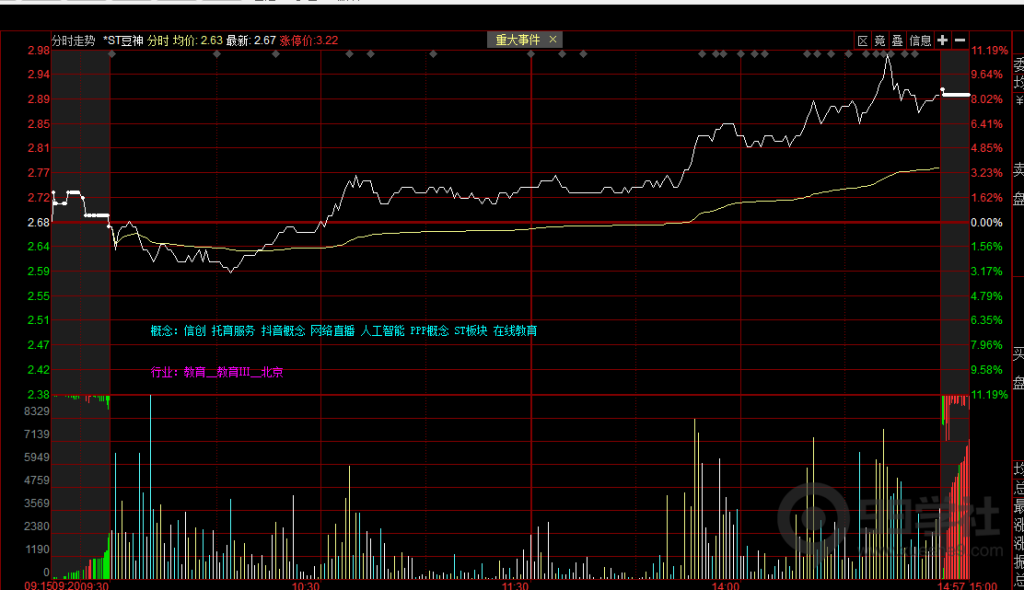1024x590 pixels.
Task: Click the white closing price marker line
Action: pyautogui.click(x=956, y=95)
